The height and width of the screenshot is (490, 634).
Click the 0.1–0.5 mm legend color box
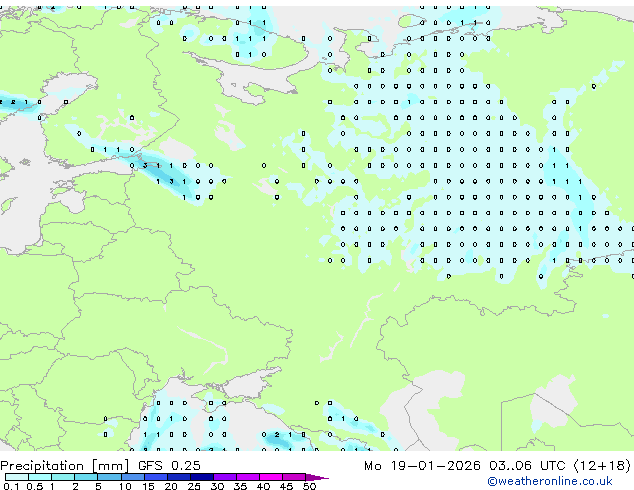tap(17, 477)
